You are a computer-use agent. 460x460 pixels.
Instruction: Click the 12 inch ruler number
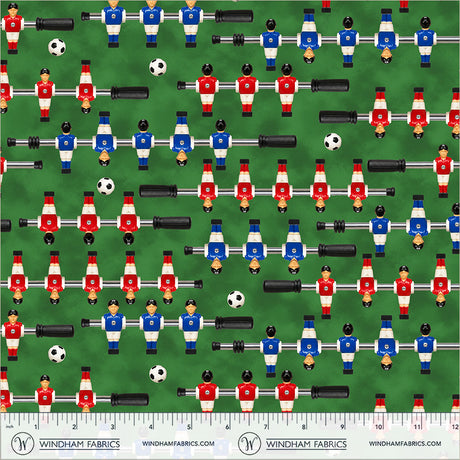(x=455, y=427)
